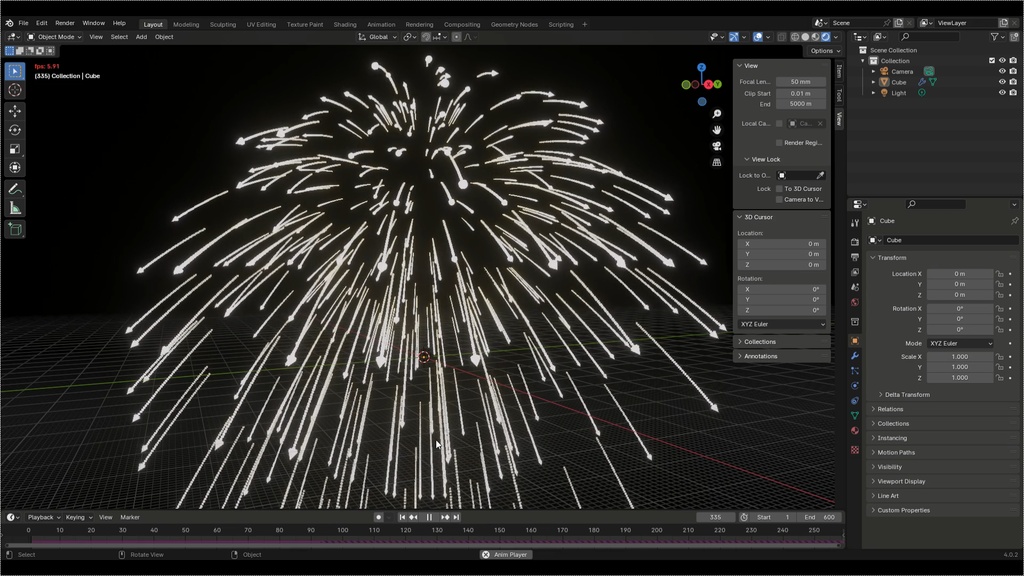Select the Move tool in the toolbar

15,111
